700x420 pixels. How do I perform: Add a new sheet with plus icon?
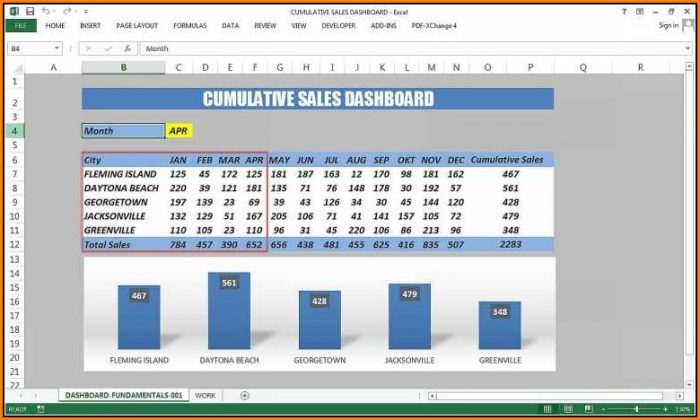click(245, 395)
